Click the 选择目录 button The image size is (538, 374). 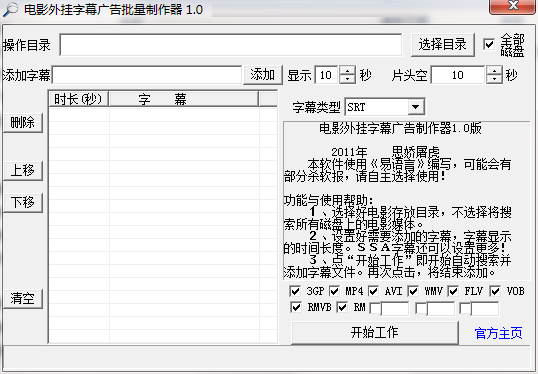pos(443,45)
